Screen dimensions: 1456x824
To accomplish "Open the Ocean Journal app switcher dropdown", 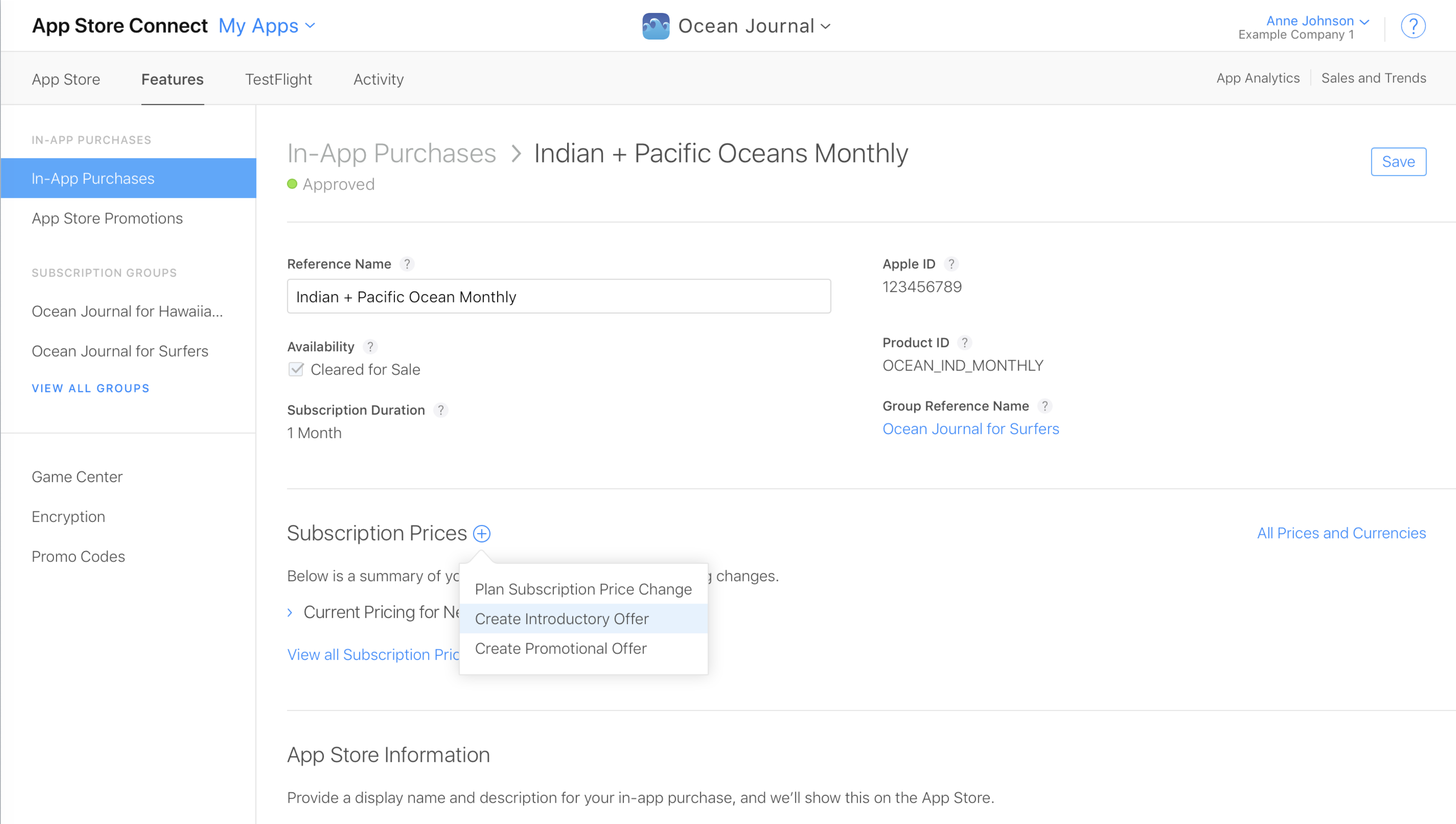I will (754, 26).
